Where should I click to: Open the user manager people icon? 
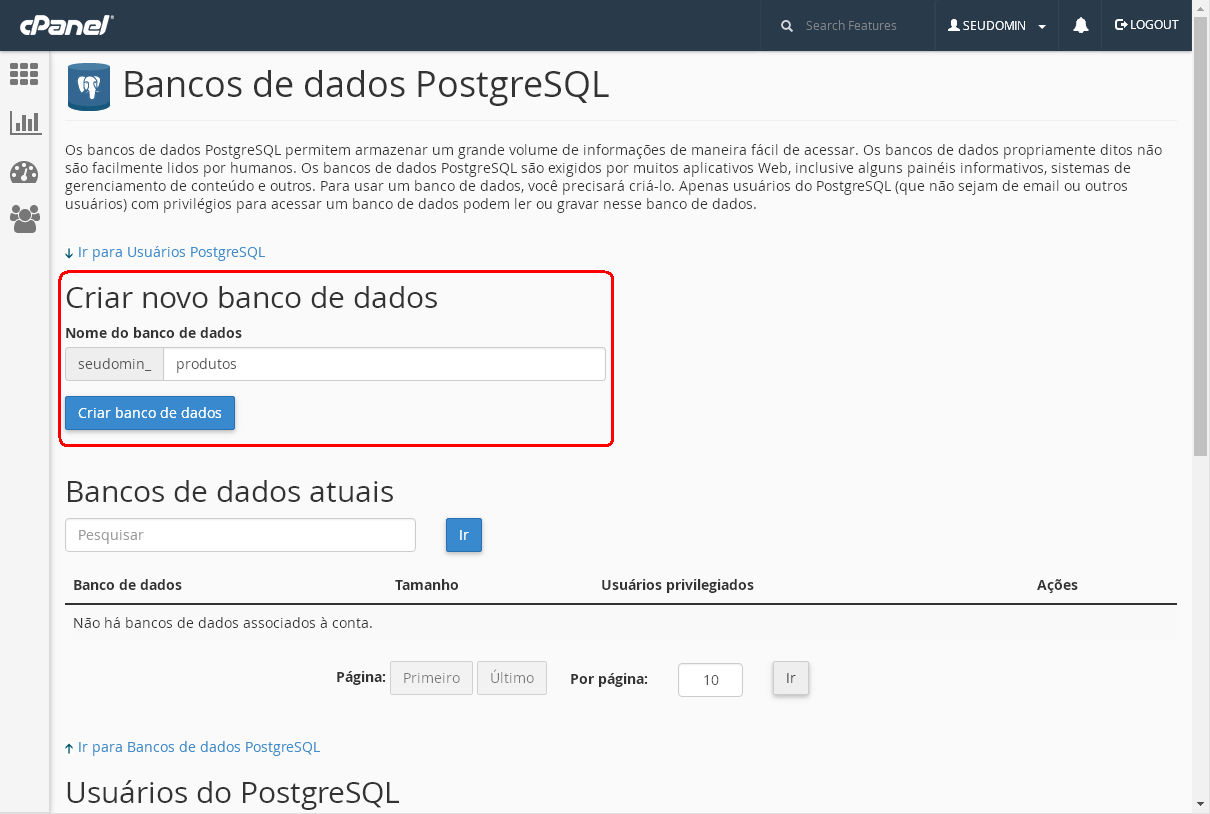point(25,219)
